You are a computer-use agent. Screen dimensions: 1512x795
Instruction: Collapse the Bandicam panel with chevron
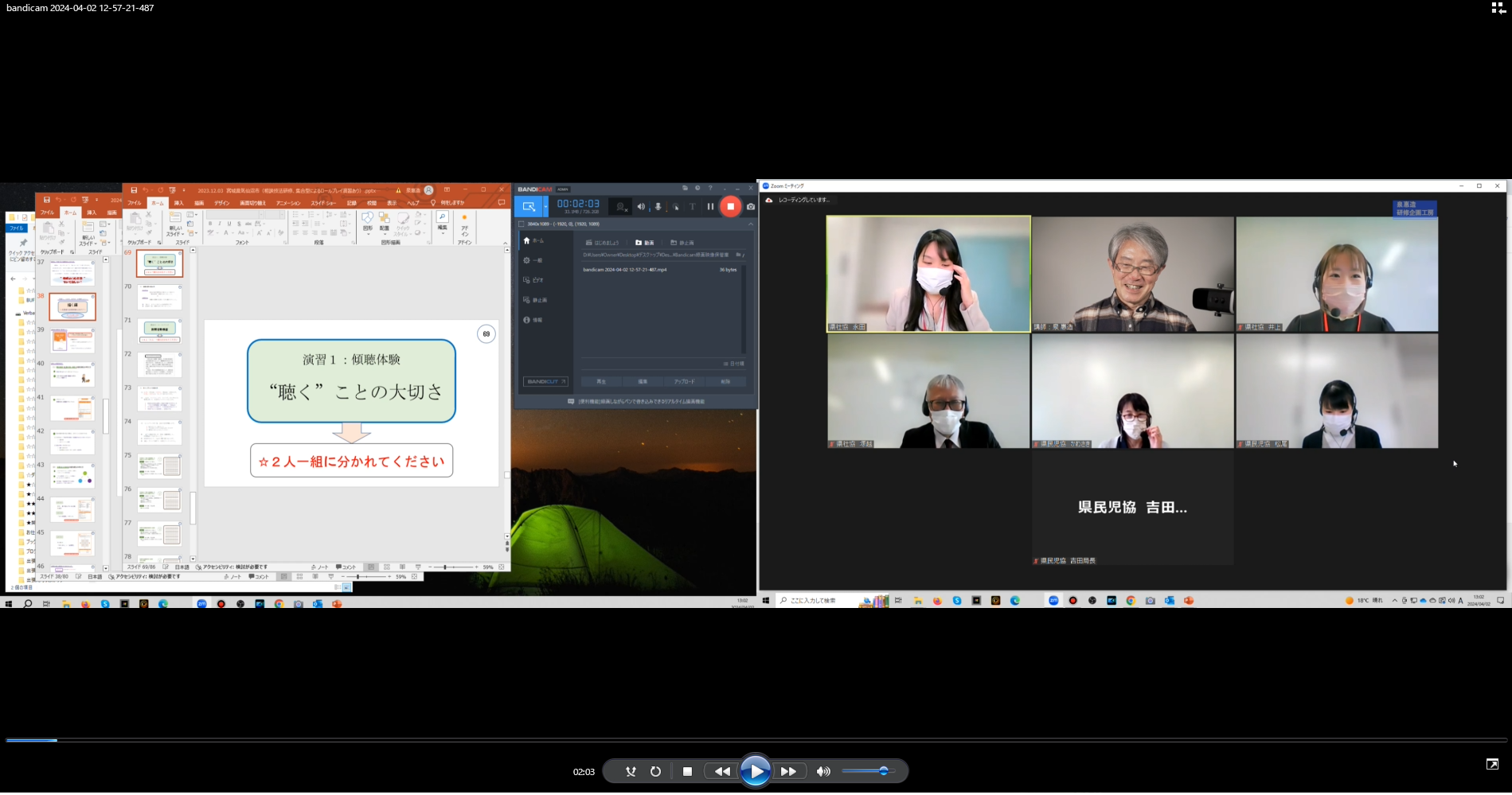750,224
